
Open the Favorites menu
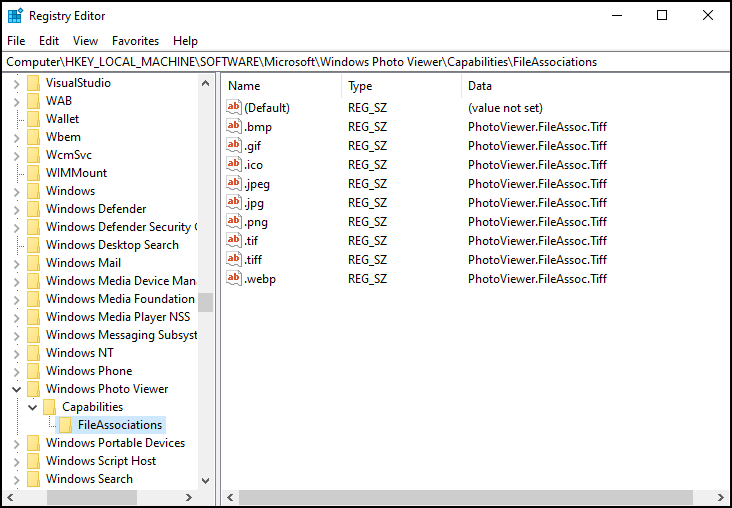coord(135,41)
